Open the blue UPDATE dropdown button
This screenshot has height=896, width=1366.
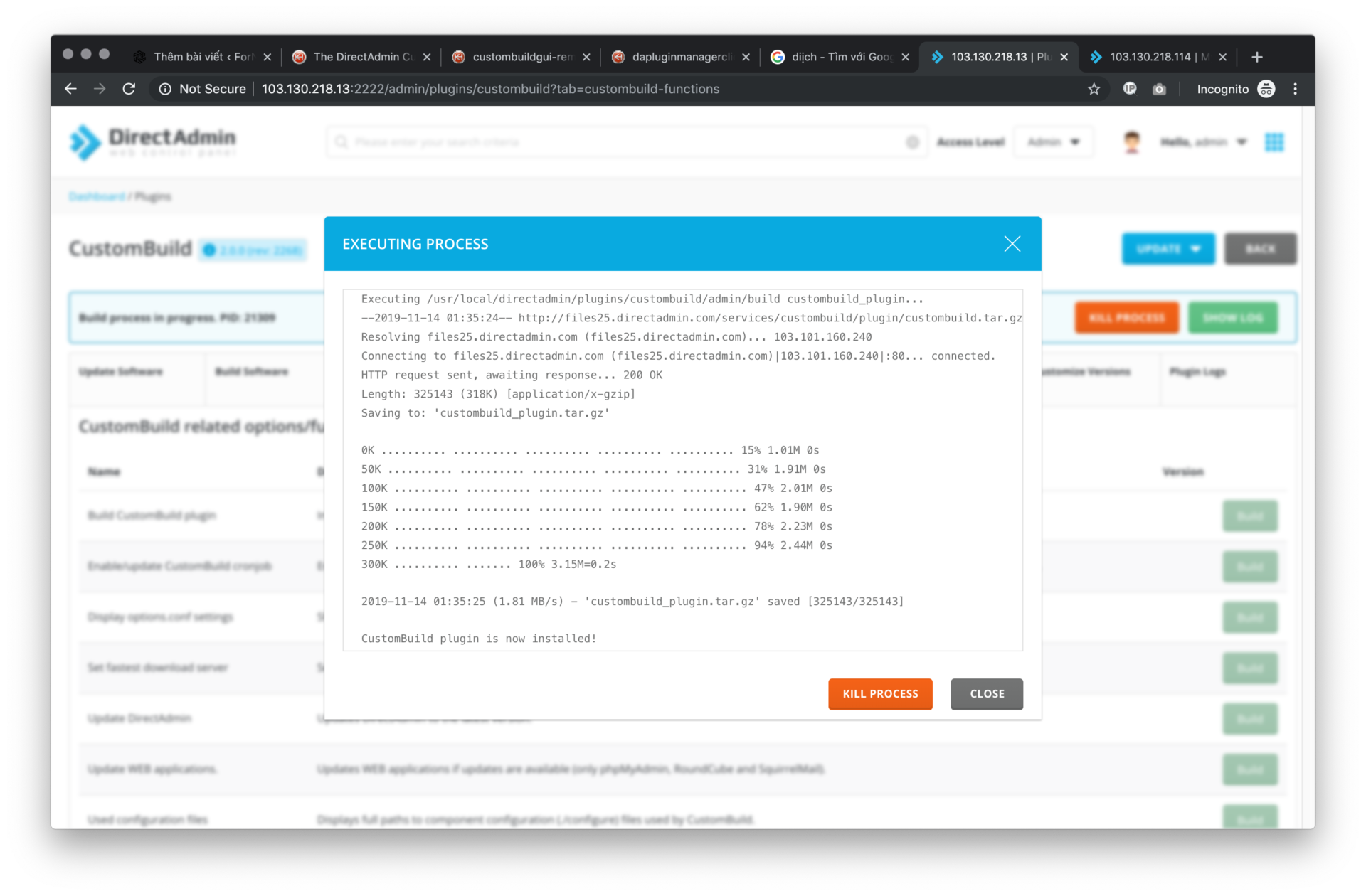click(x=1168, y=249)
